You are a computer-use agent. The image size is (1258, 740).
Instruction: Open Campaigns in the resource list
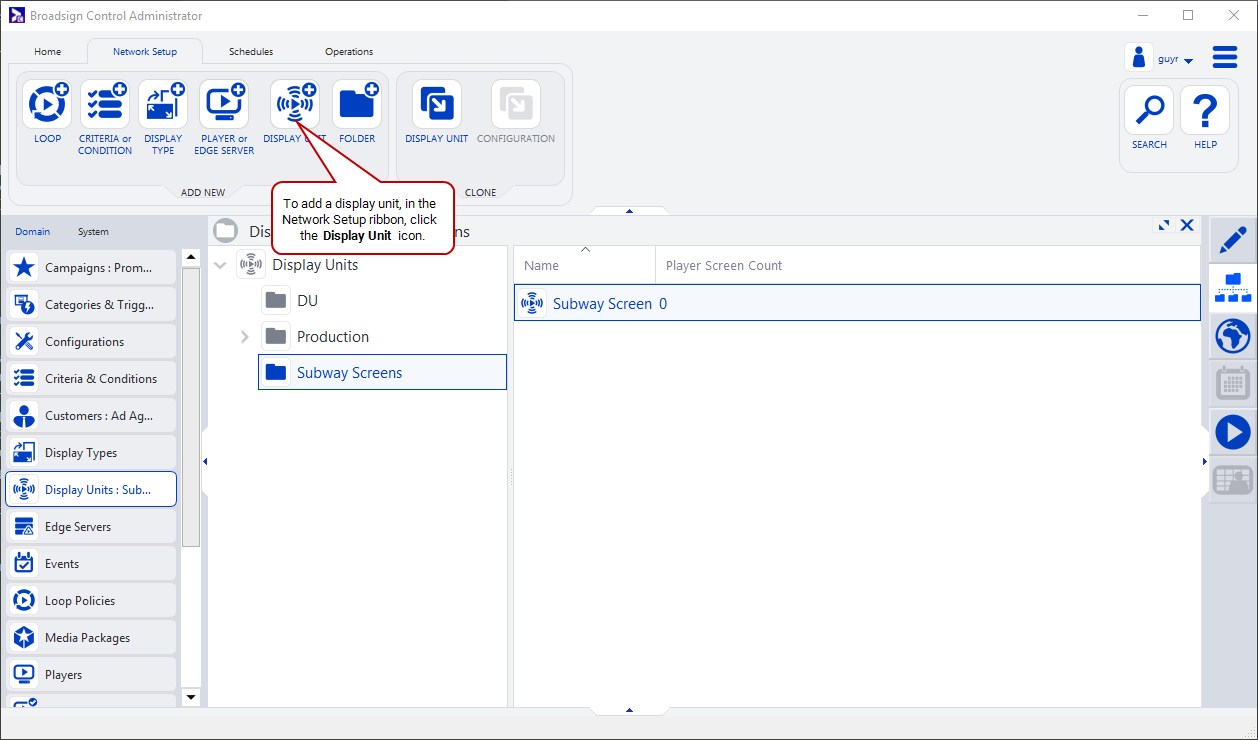coord(92,268)
